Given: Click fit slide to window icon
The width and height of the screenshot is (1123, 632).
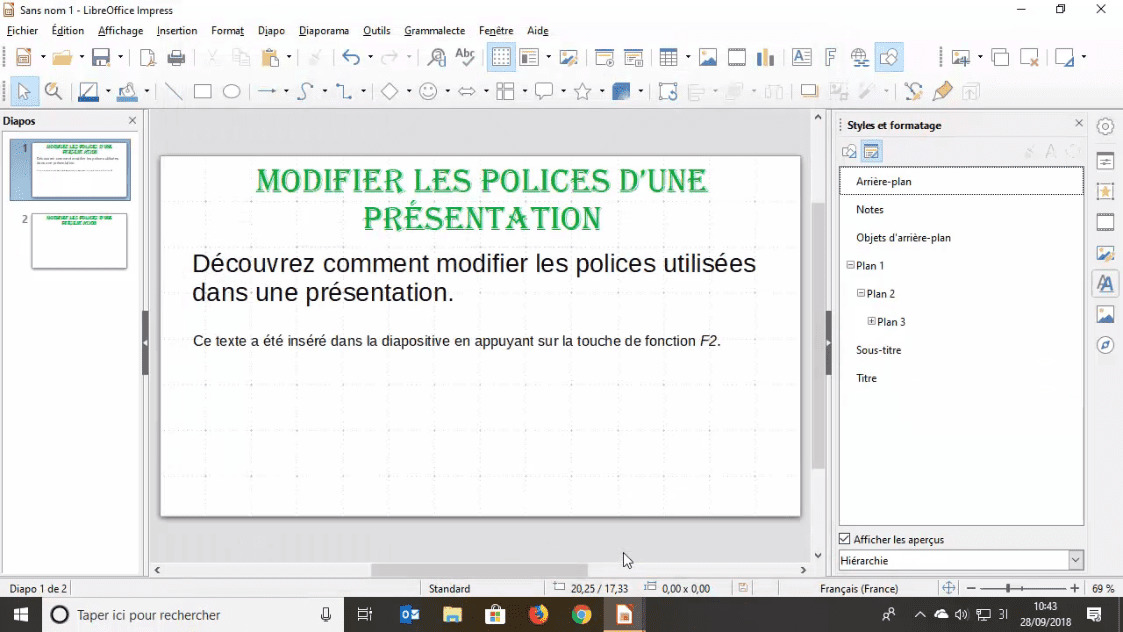Looking at the screenshot, I should tap(948, 588).
